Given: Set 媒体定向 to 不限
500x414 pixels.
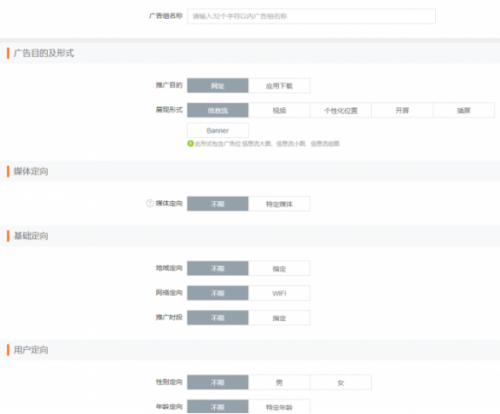Looking at the screenshot, I should [x=218, y=204].
